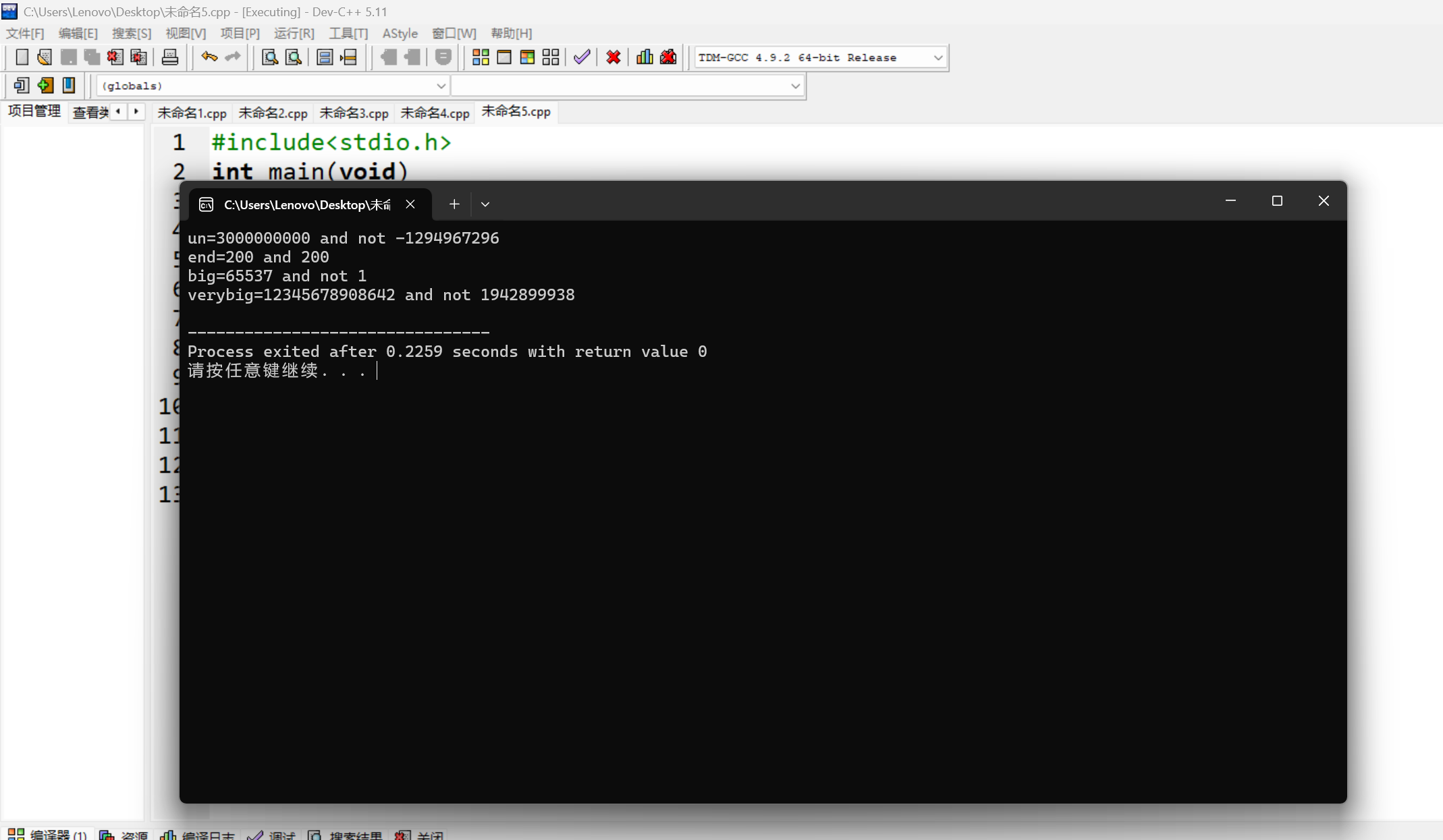
Task: Click the blue bookmark toggle icon
Action: [x=68, y=86]
